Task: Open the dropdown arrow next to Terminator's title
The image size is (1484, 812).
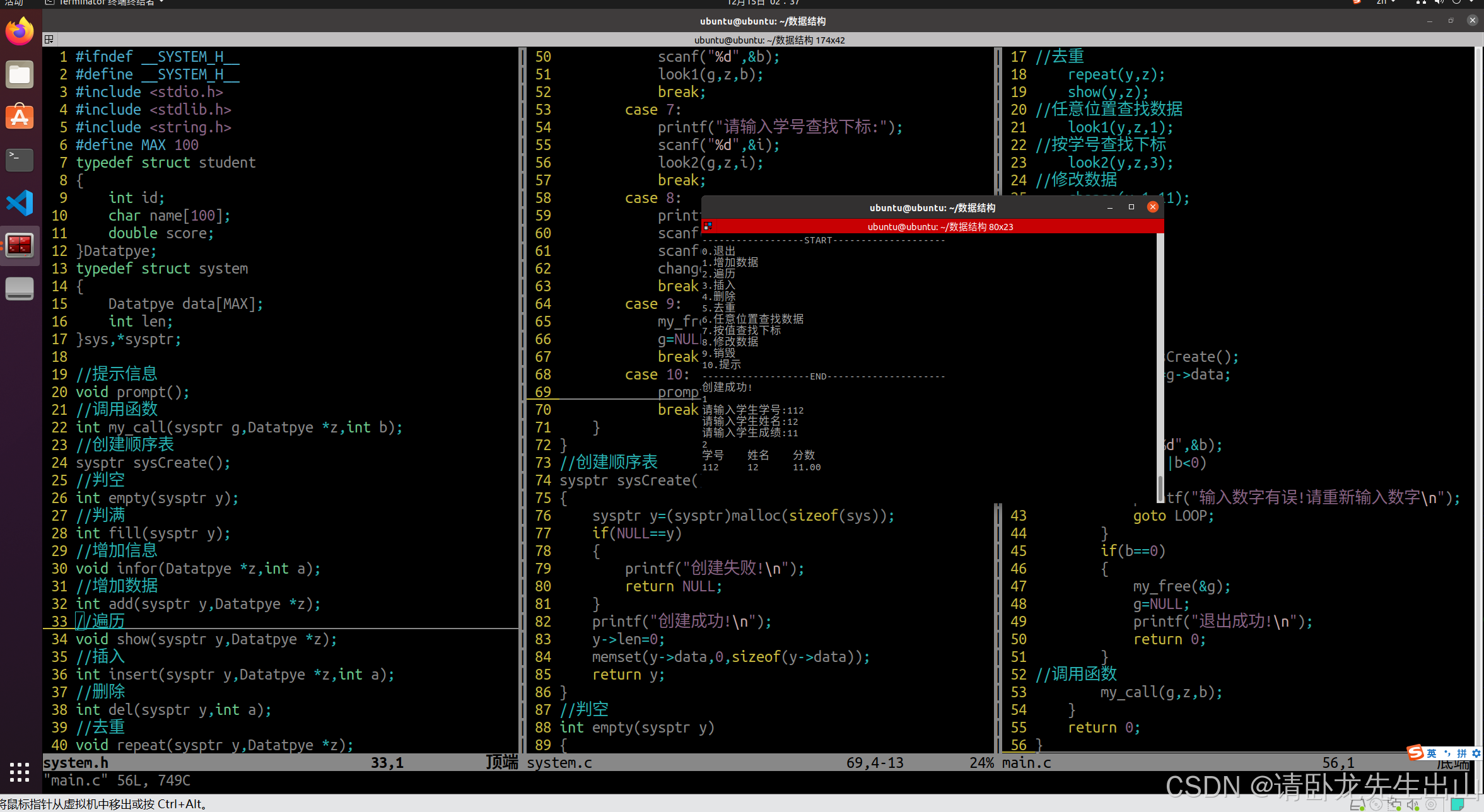Action: tap(161, 3)
